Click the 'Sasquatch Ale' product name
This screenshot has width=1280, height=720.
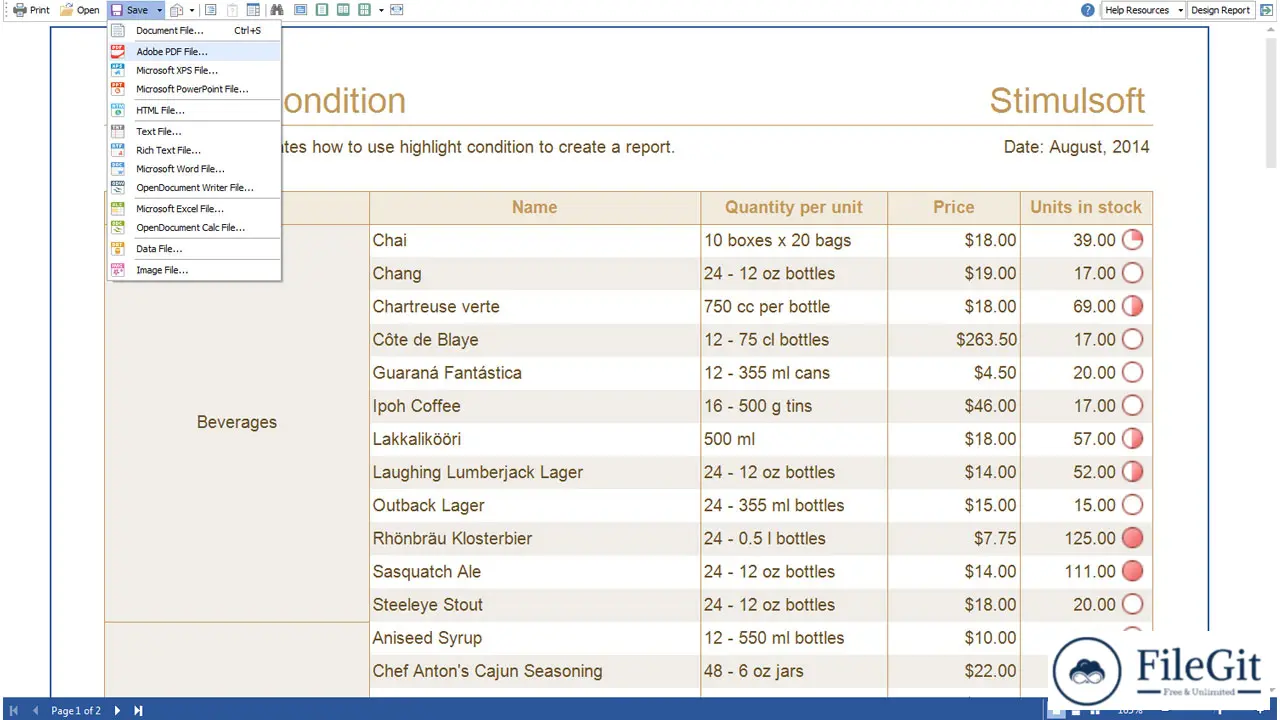(426, 571)
